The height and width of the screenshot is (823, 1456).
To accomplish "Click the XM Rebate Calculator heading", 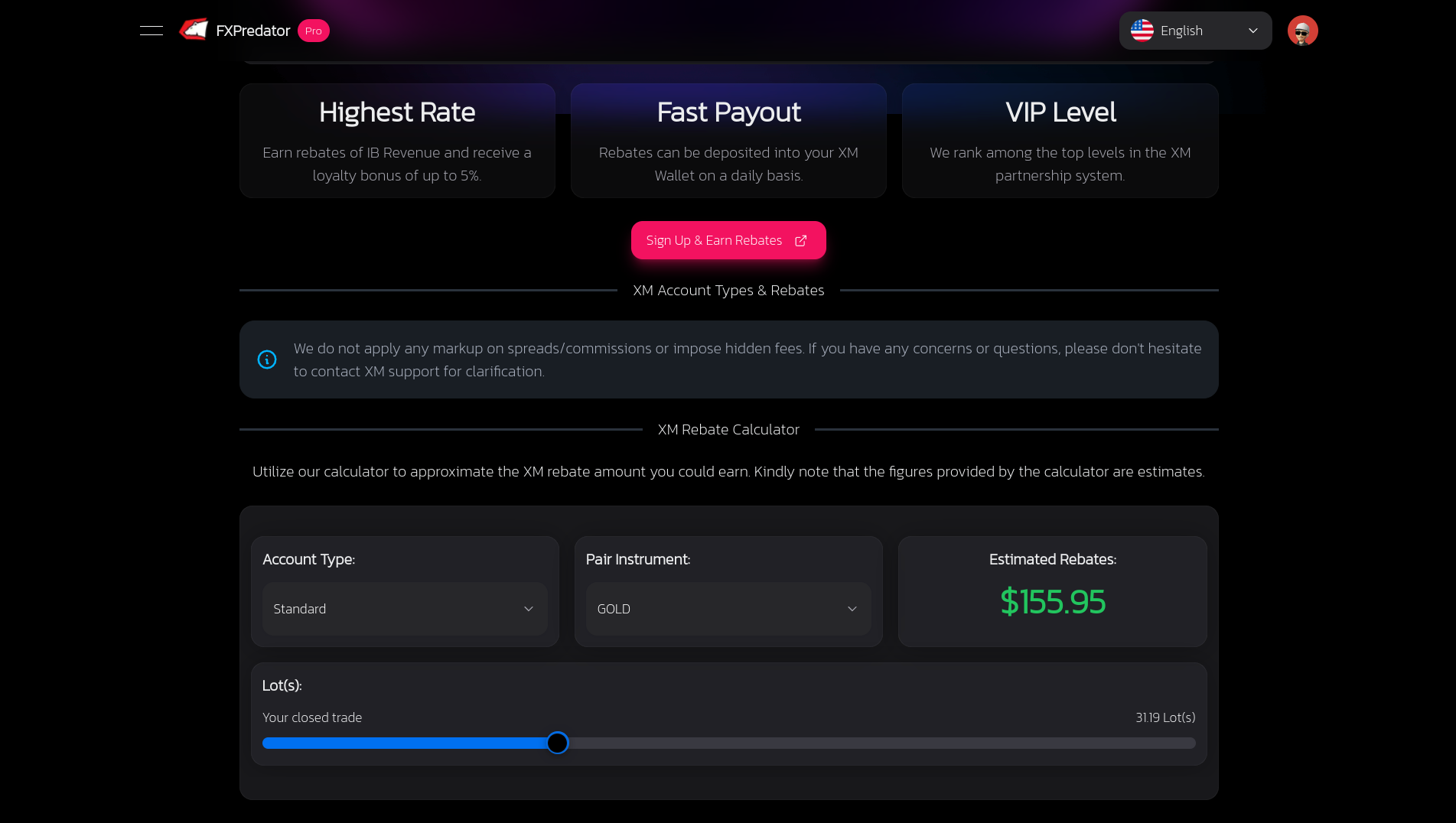I will tap(728, 430).
